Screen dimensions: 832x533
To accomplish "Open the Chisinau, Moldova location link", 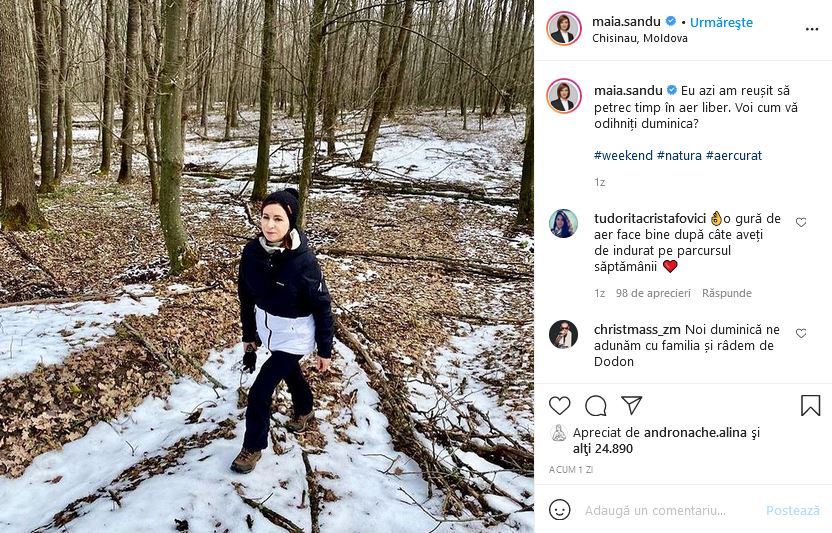I will coord(640,38).
